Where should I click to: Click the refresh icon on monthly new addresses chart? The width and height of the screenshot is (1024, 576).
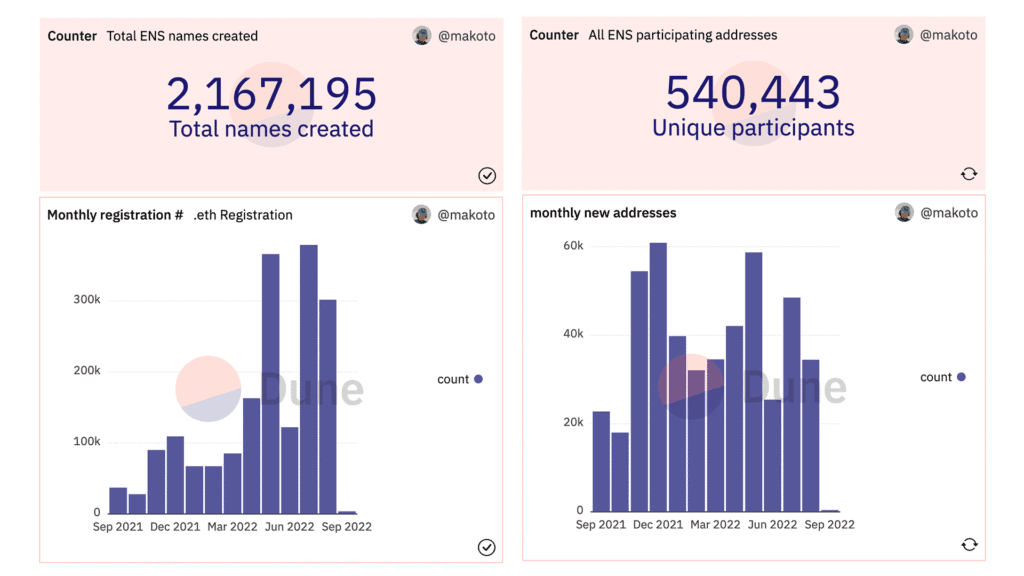pyautogui.click(x=969, y=544)
